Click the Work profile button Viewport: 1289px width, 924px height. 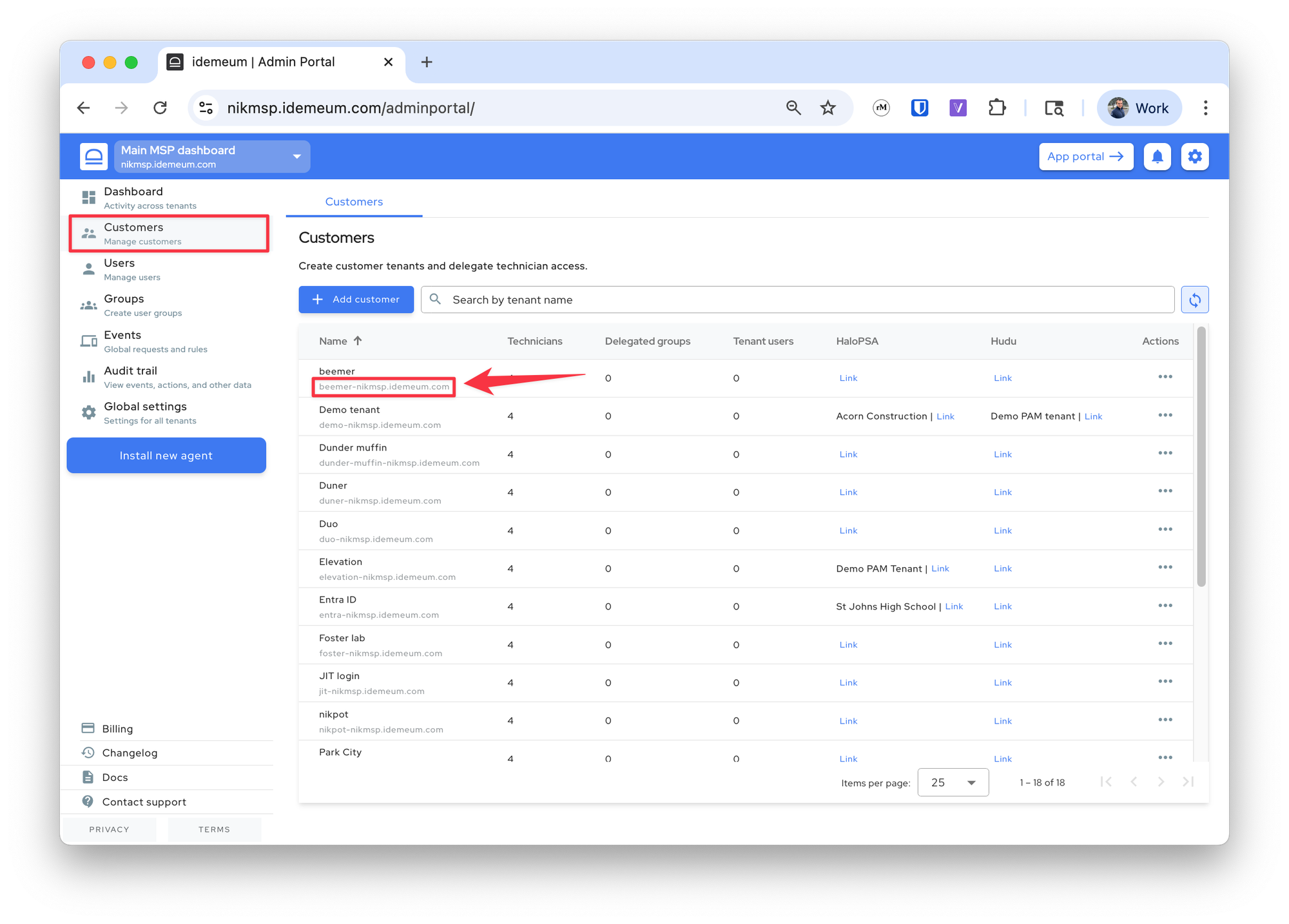pos(1139,108)
